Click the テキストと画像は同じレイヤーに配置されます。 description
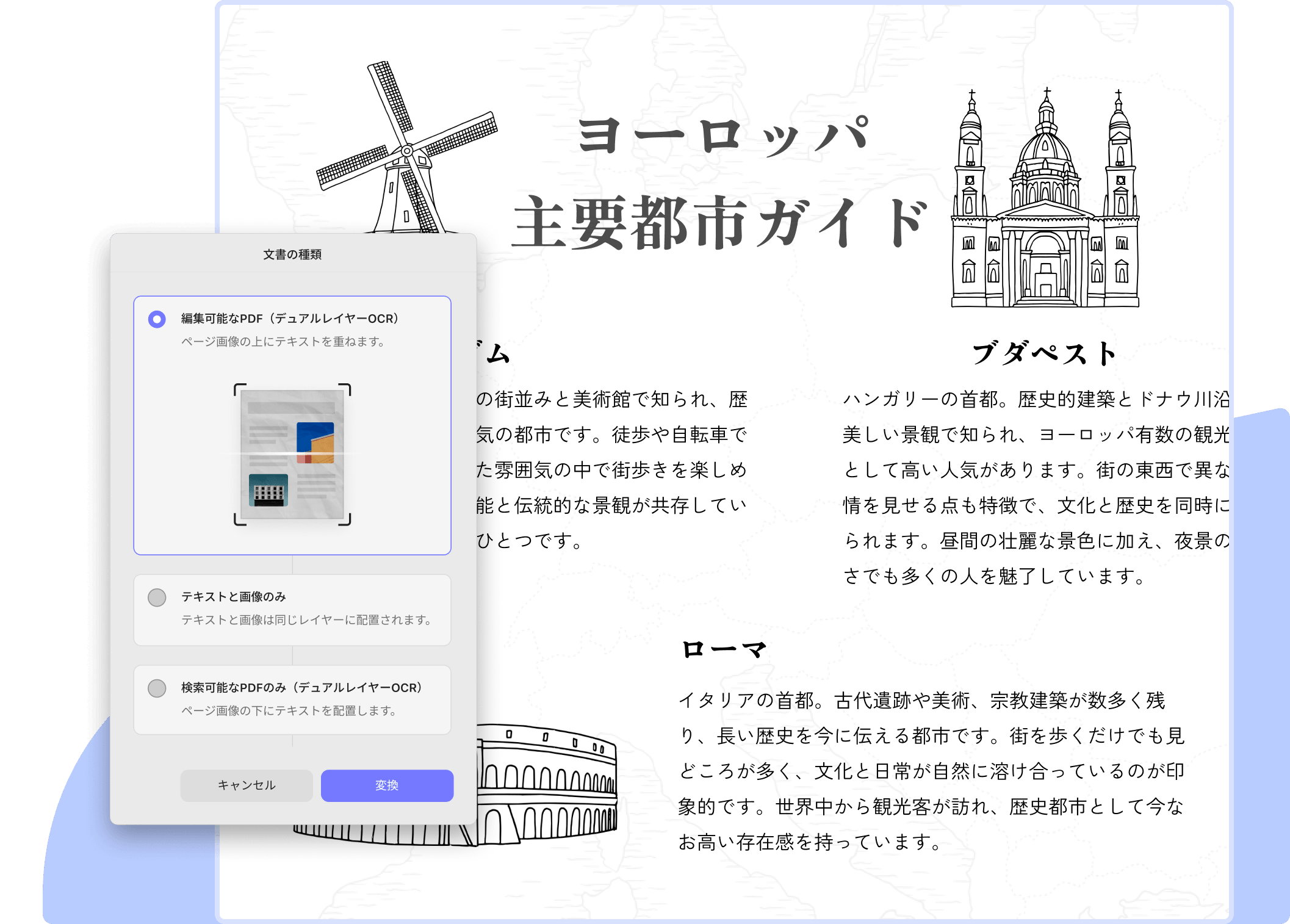This screenshot has width=1290, height=924. tap(307, 620)
